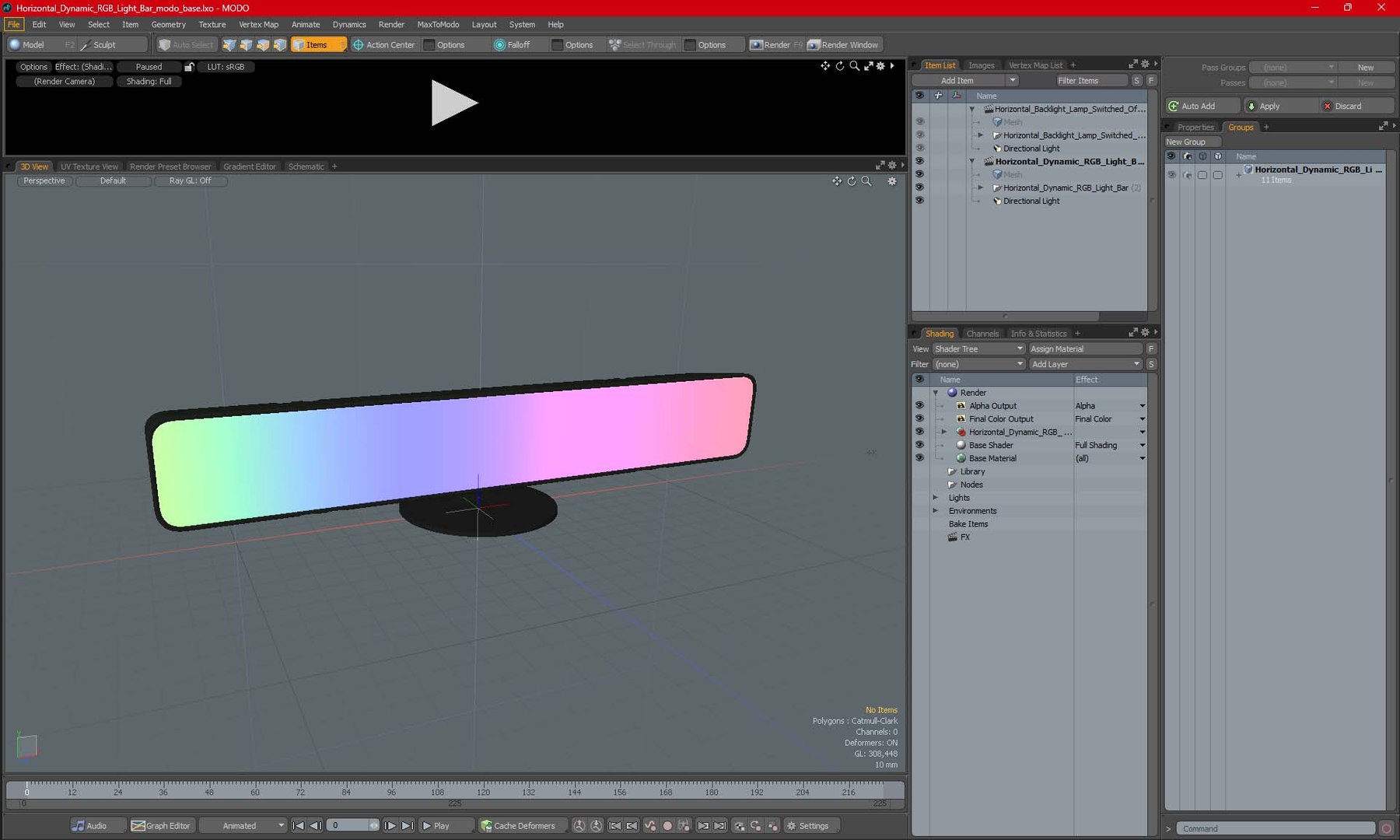
Task: Open the Pass Groups (none) dropdown
Action: click(1293, 67)
